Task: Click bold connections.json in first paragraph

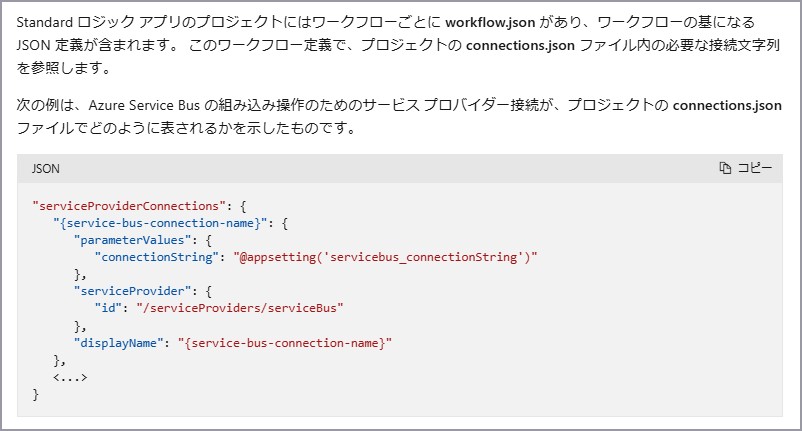Action: coord(520,46)
